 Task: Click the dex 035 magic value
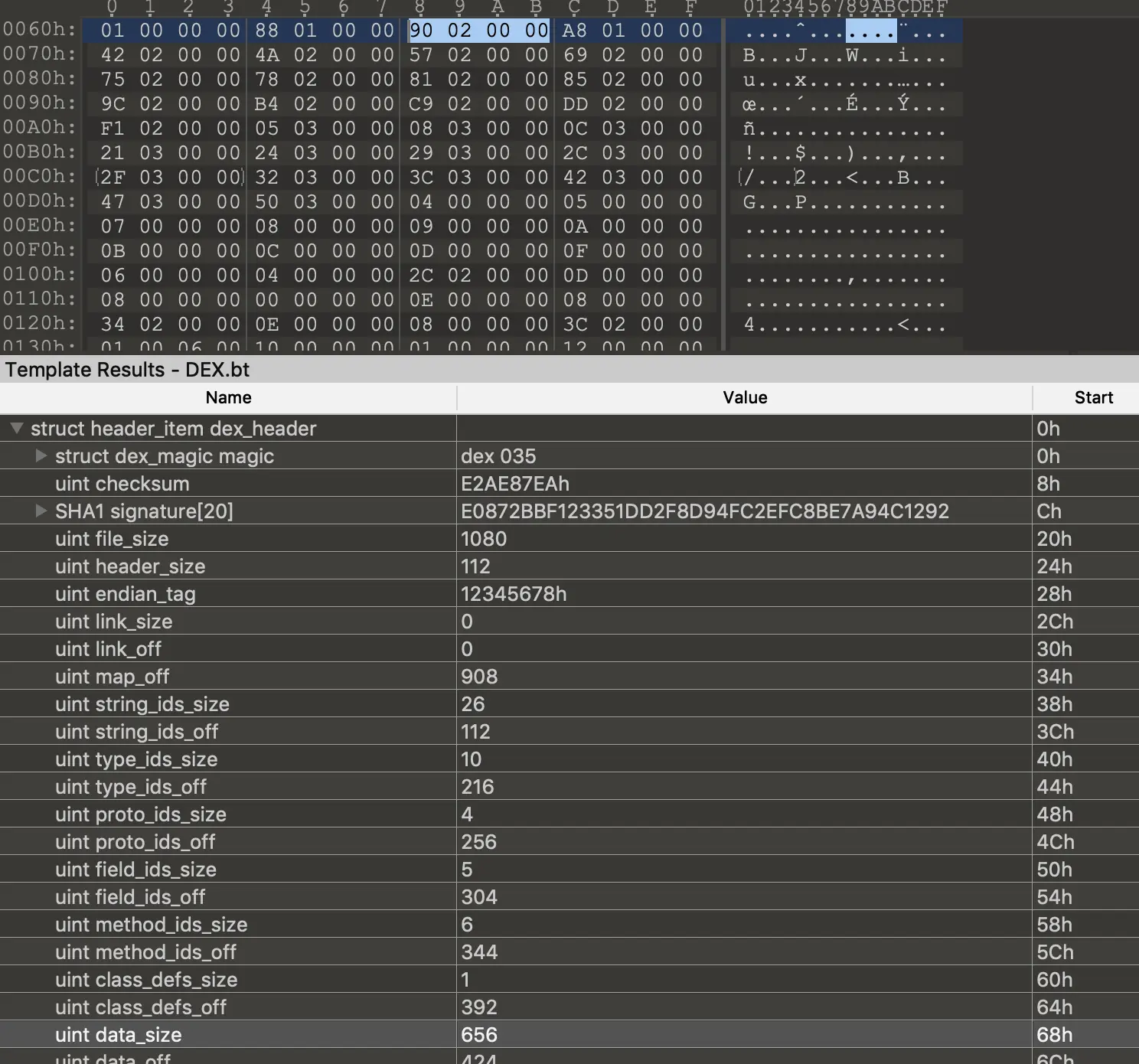click(498, 456)
